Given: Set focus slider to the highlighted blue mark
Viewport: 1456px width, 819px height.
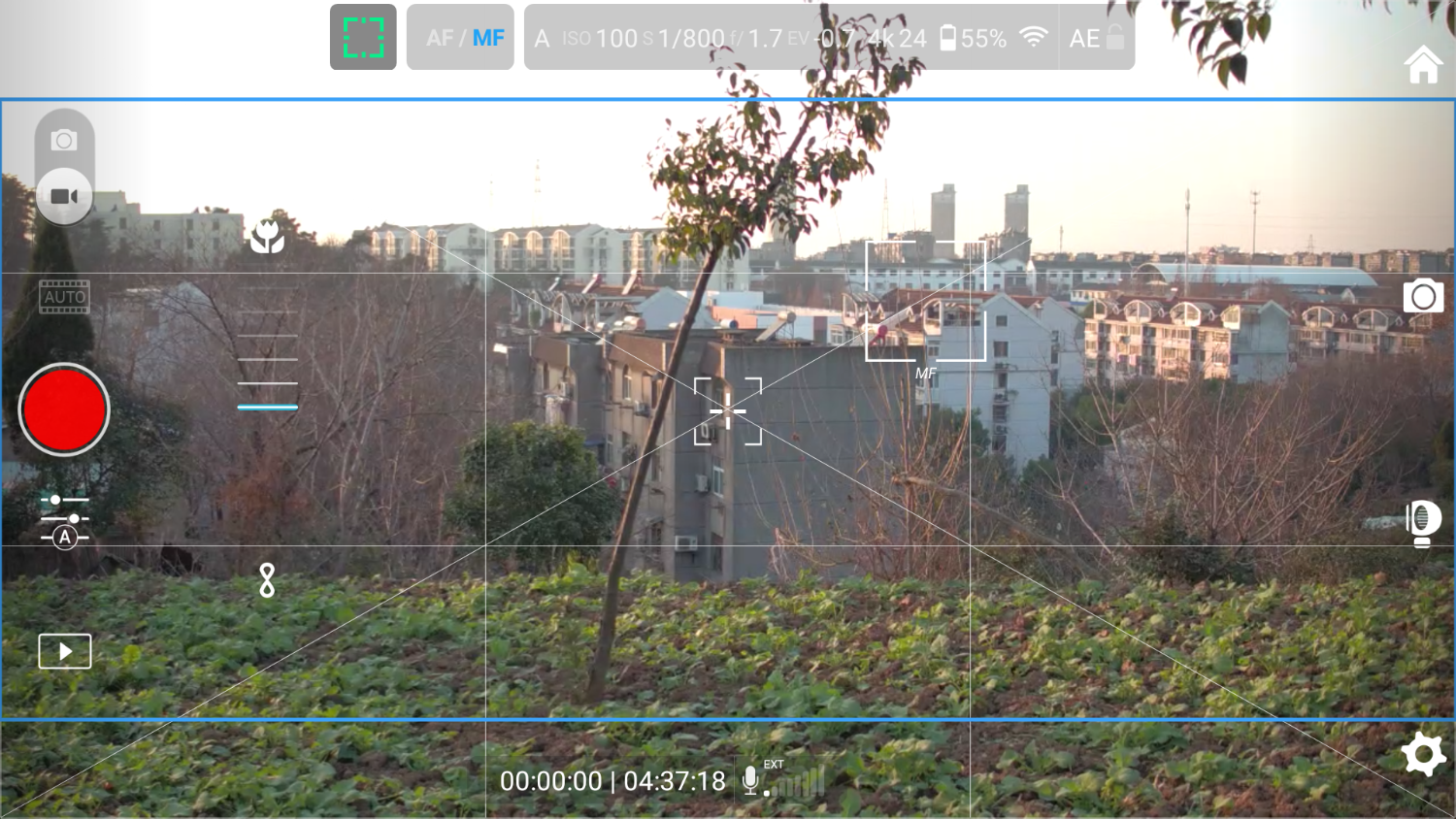Looking at the screenshot, I should pos(267,407).
